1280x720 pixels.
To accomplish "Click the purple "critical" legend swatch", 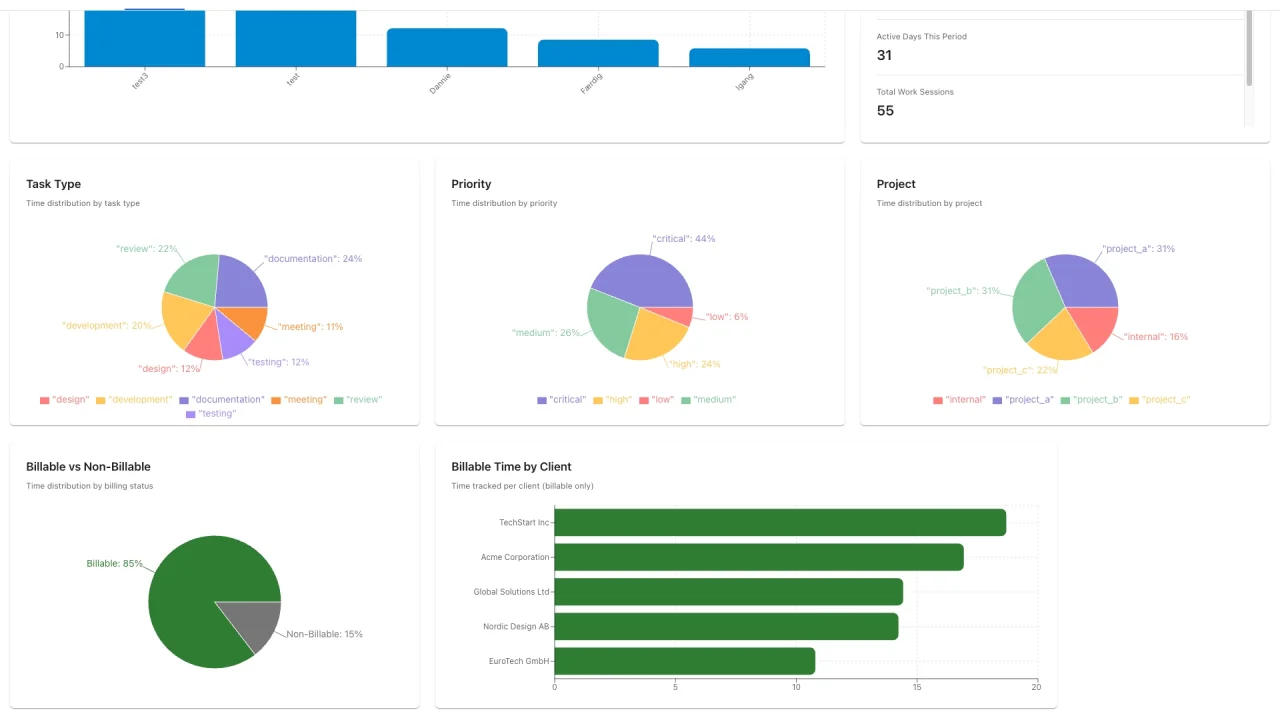I will pyautogui.click(x=541, y=399).
